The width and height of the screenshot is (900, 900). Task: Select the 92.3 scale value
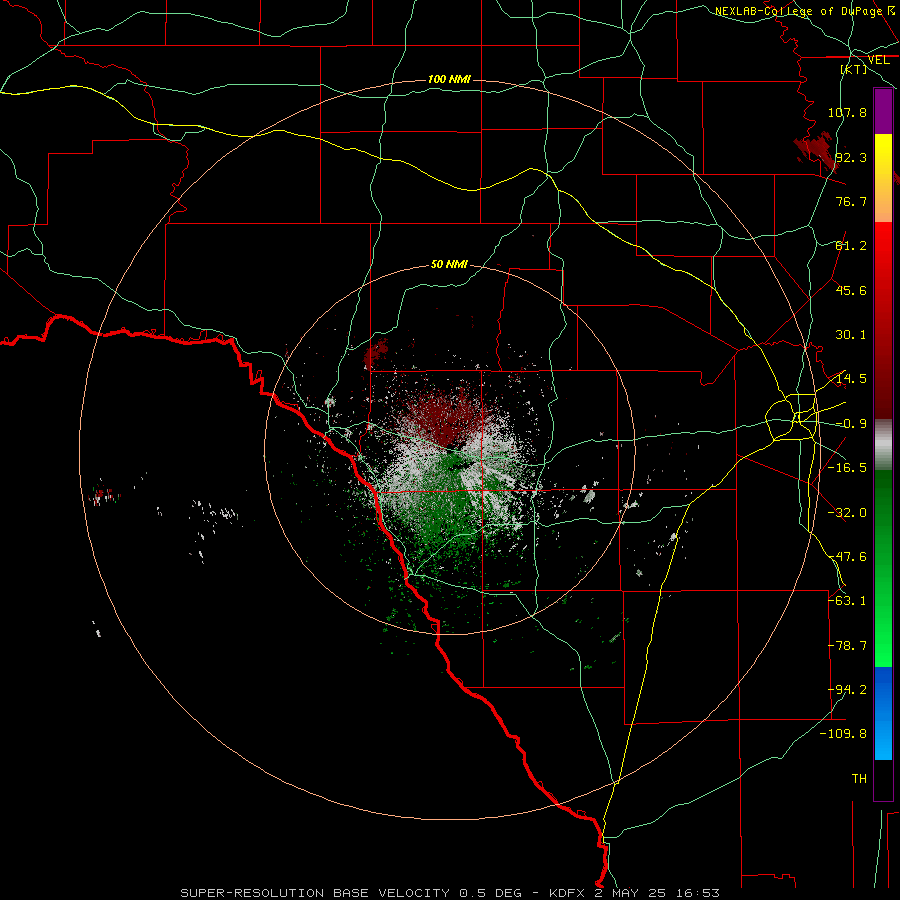(851, 157)
